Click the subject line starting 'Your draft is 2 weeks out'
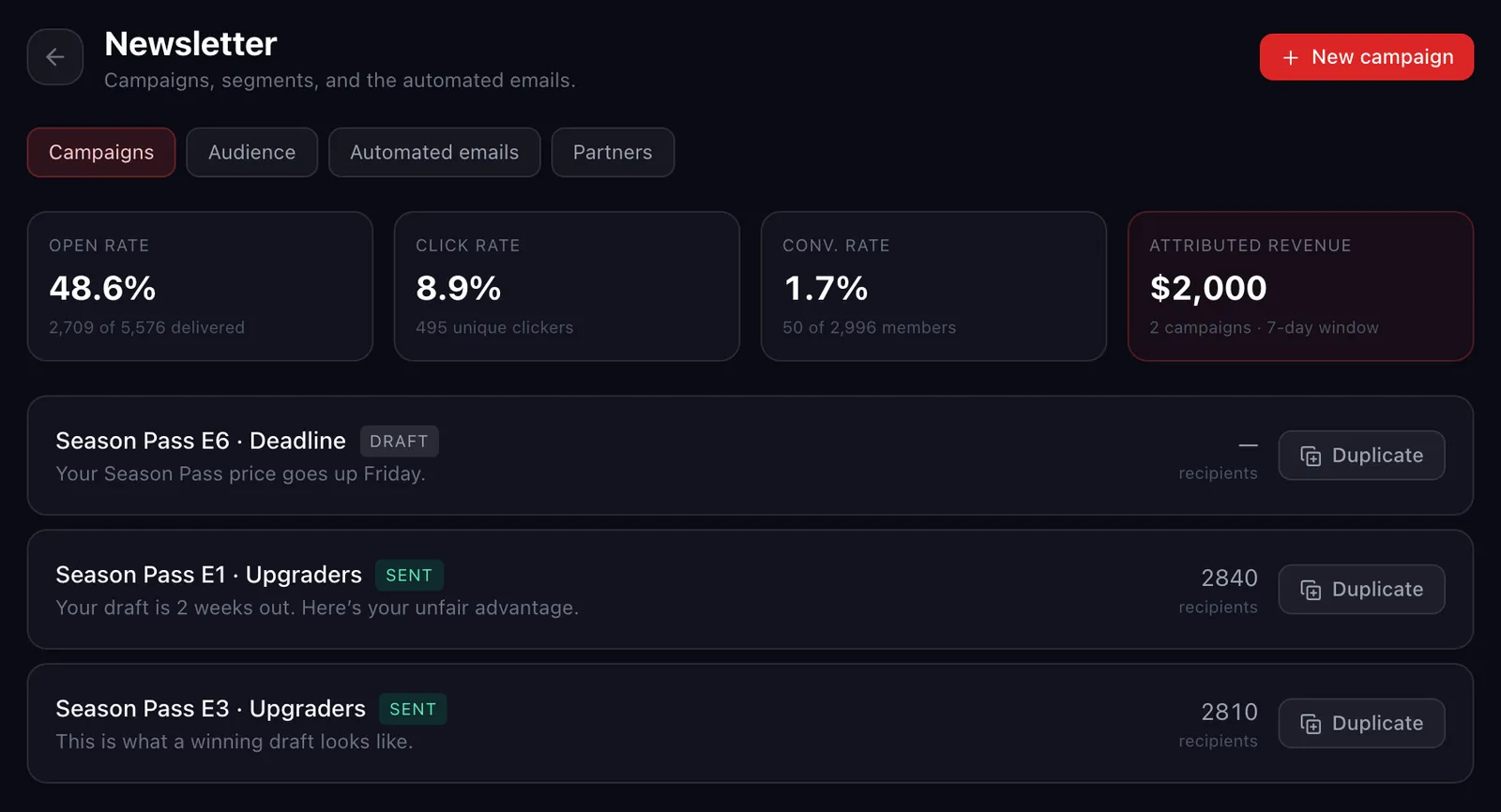1501x812 pixels. [x=317, y=608]
